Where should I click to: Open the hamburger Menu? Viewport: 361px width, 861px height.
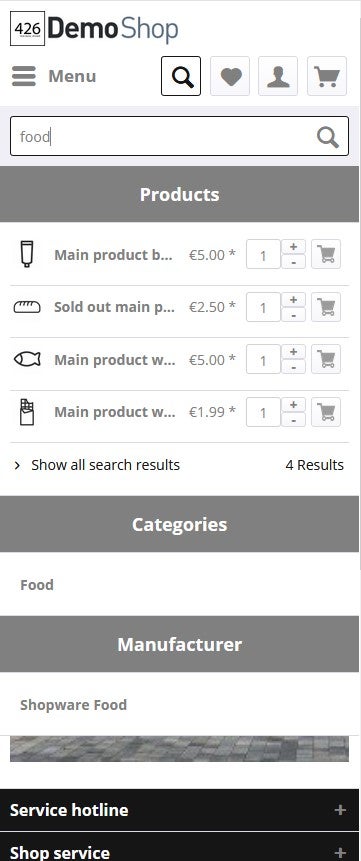[54, 76]
